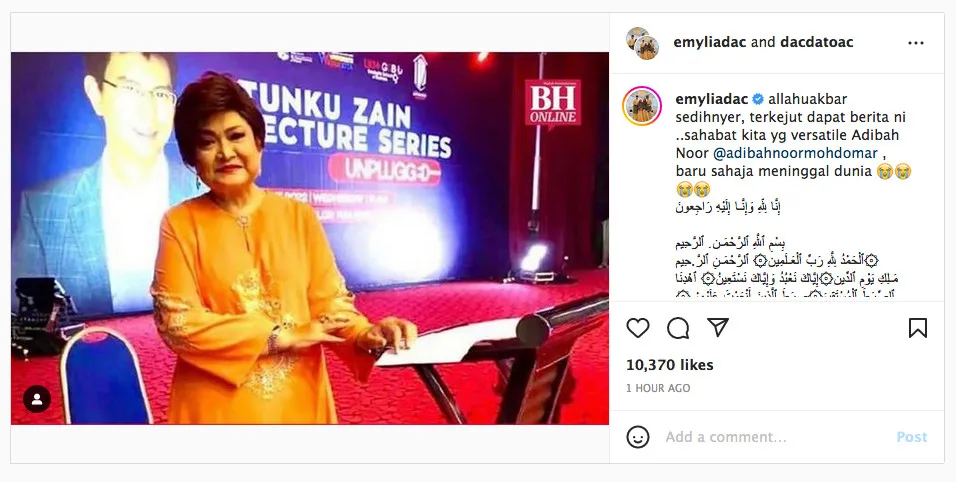Open emyliadac profile from header
Viewport: 956px width, 482px height.
click(x=710, y=42)
